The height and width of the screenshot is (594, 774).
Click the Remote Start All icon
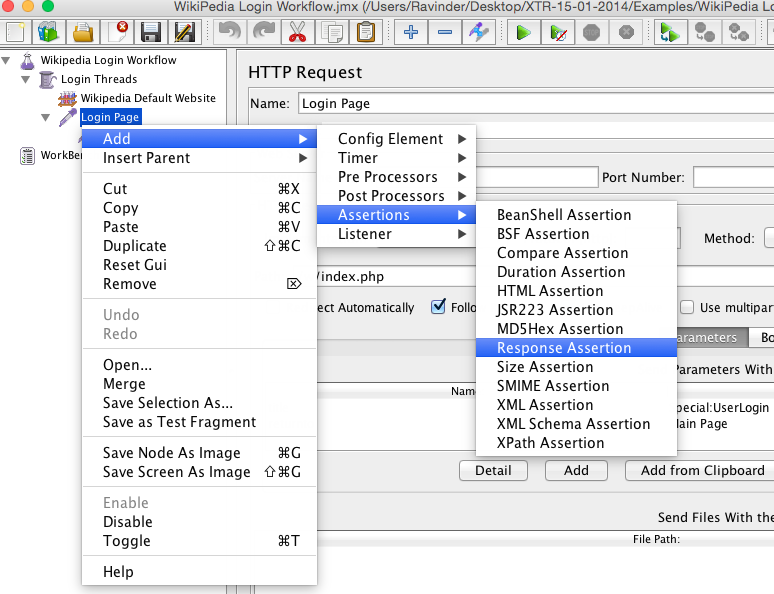click(x=670, y=32)
